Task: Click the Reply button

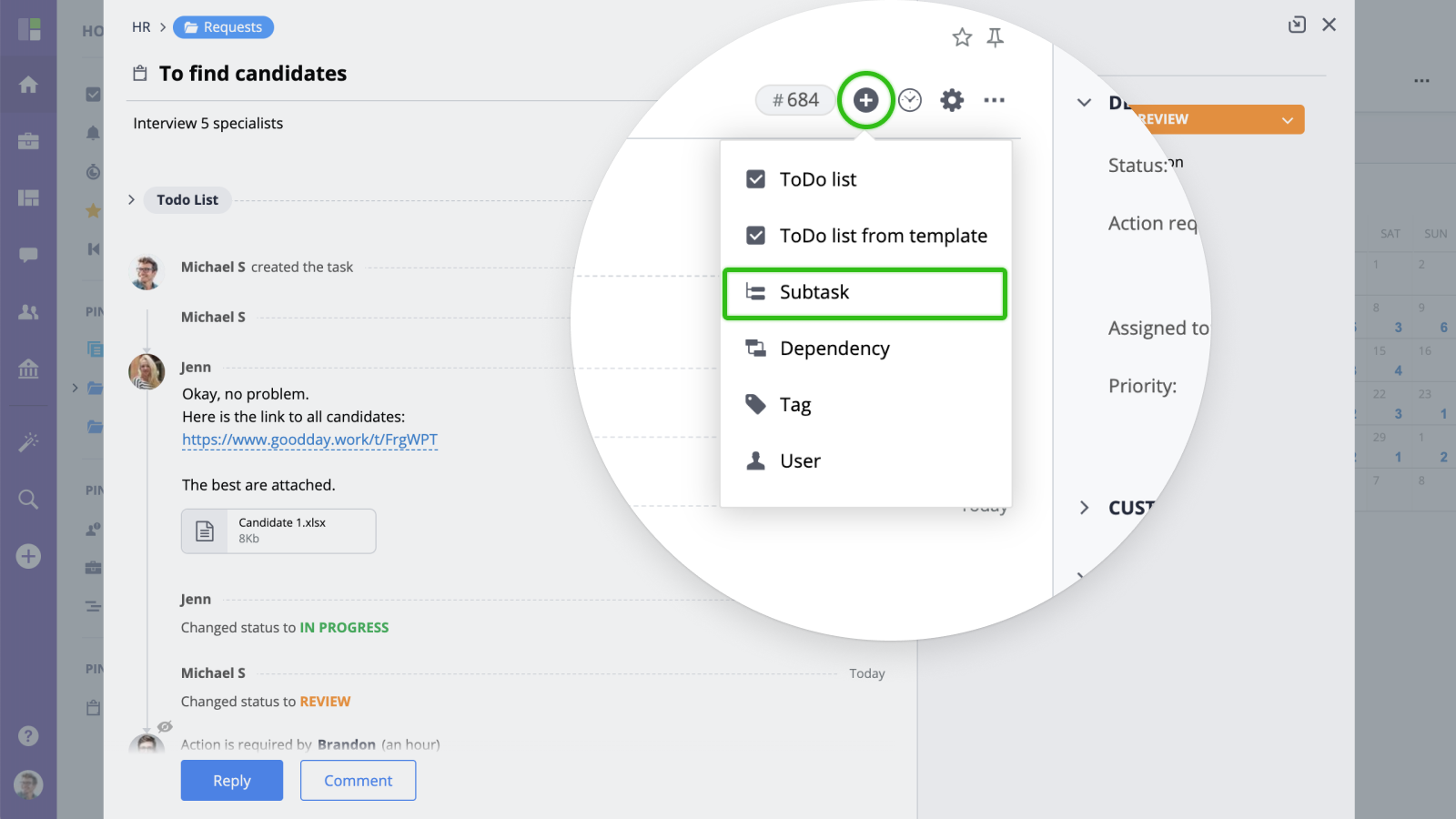Action: pyautogui.click(x=231, y=781)
